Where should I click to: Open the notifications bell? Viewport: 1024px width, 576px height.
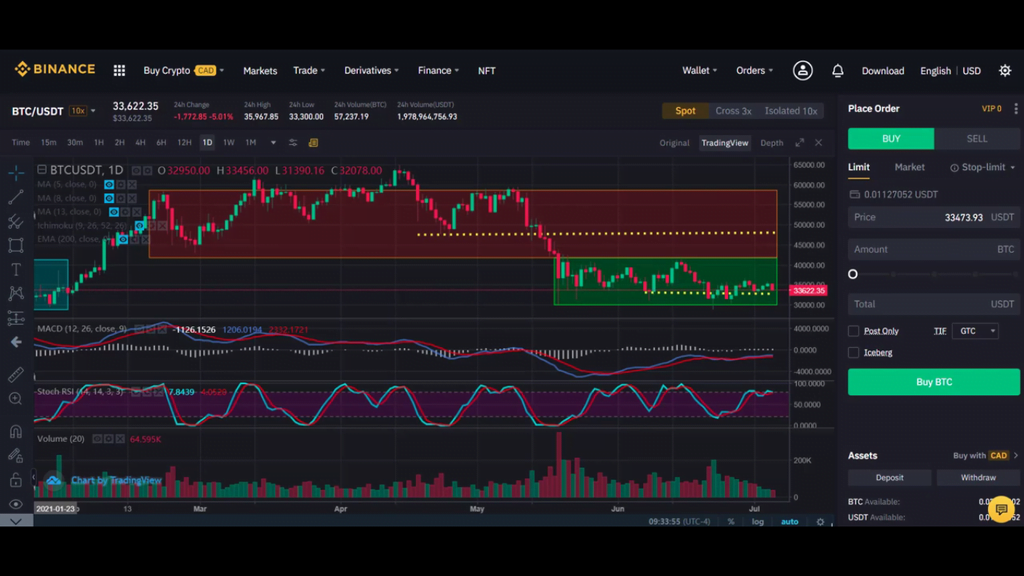pyautogui.click(x=837, y=71)
